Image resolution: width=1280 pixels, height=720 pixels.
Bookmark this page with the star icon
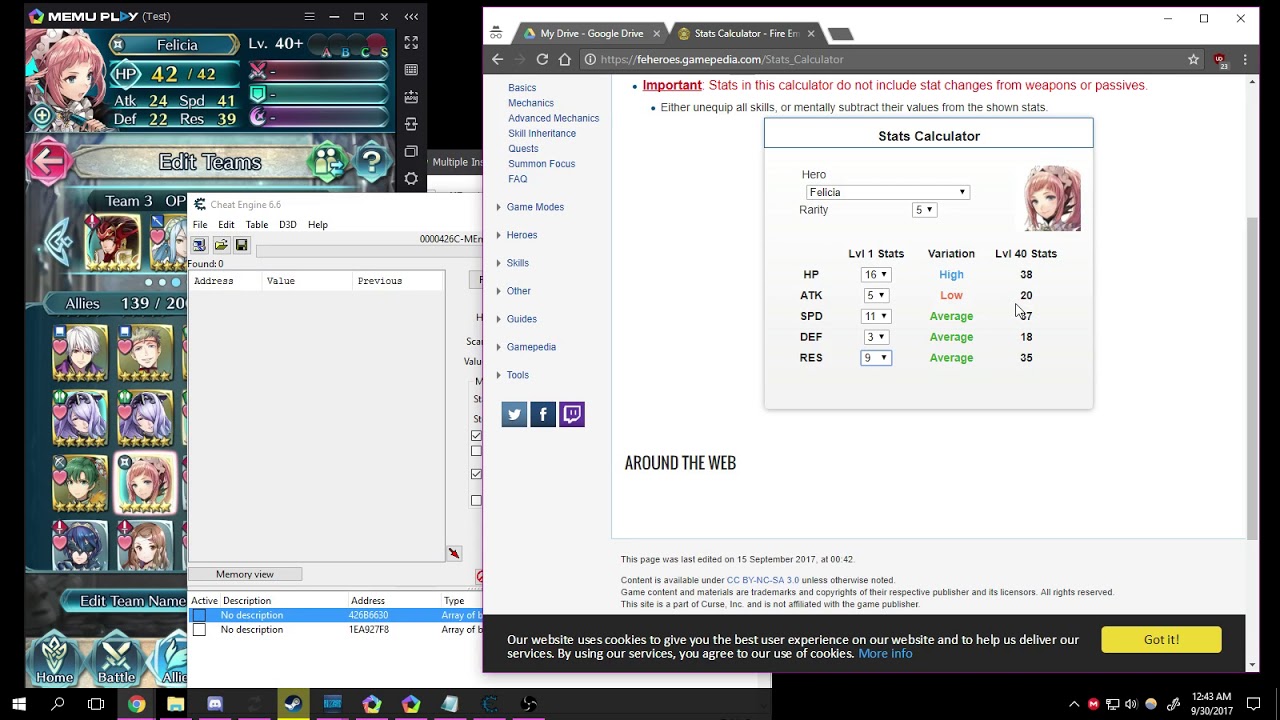tap(1193, 59)
